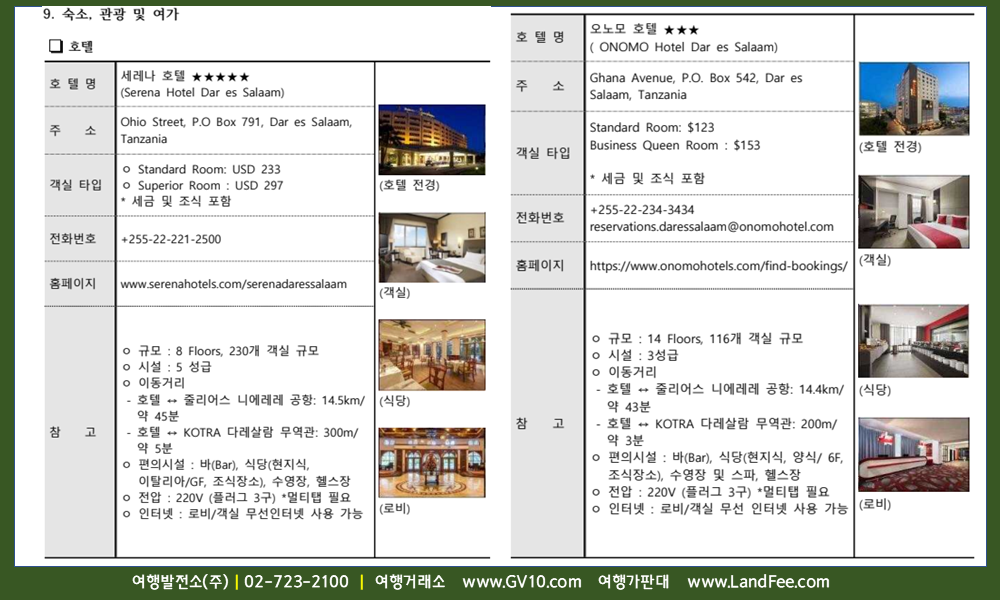Click the Serena 전압 : 220V line
The image size is (1000, 600).
pos(237,497)
